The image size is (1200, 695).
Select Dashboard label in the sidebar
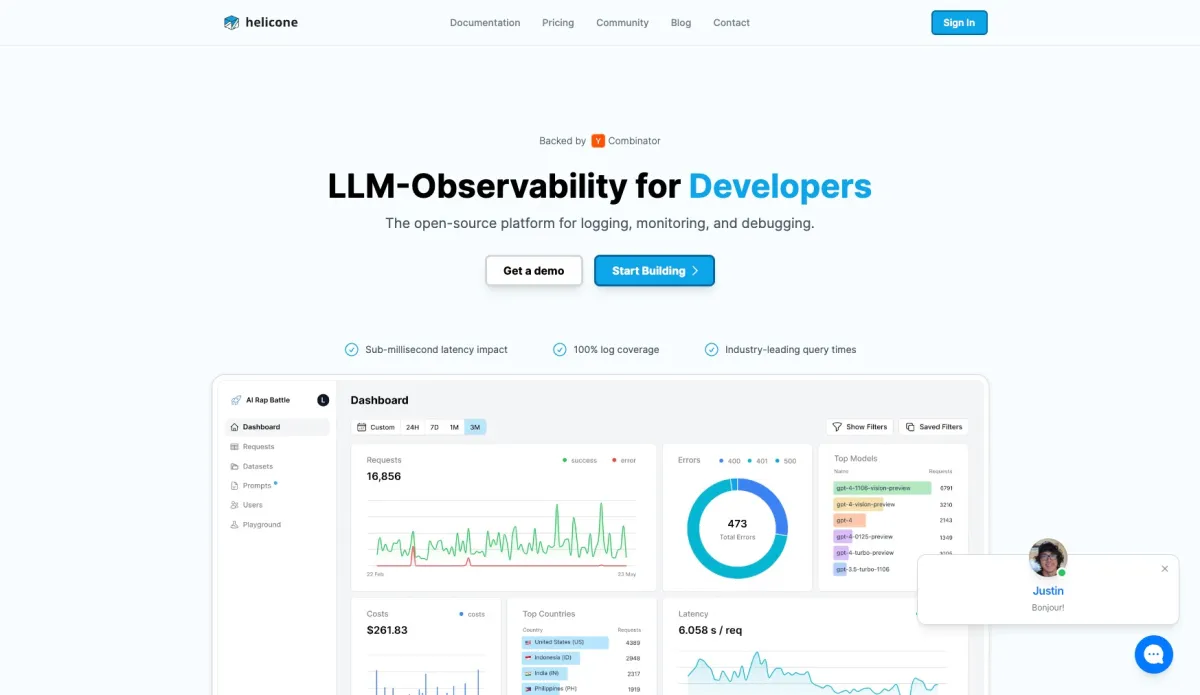261,427
